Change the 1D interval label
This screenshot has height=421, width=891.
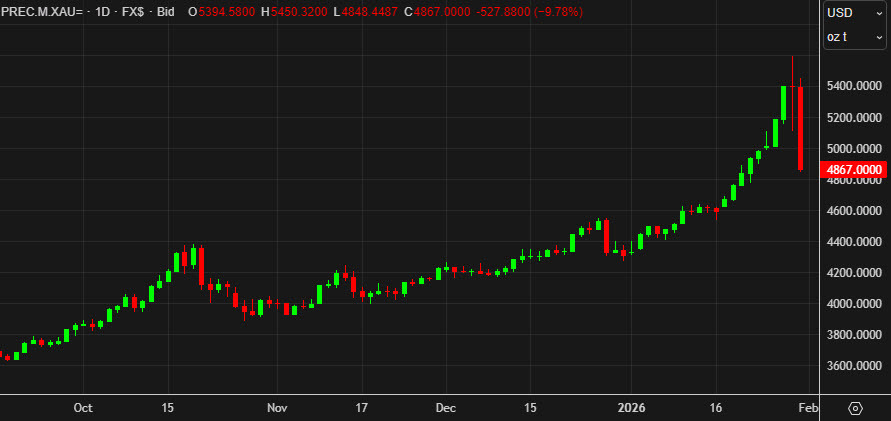(101, 12)
